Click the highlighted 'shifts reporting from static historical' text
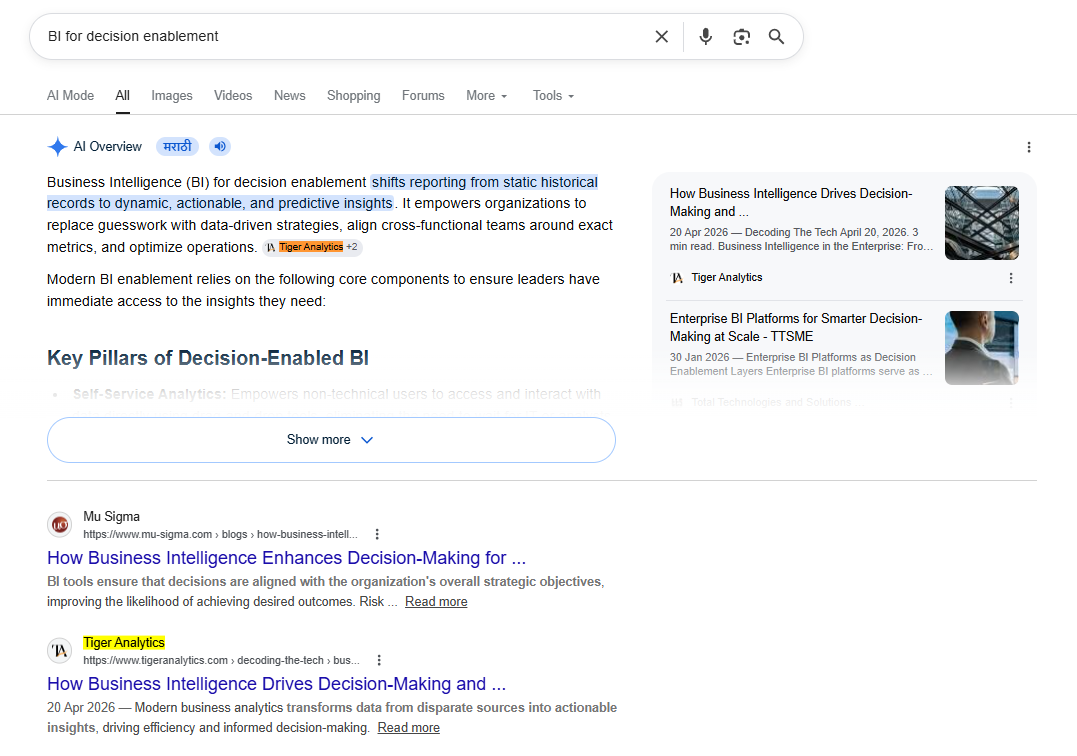Image resolution: width=1077 pixels, height=756 pixels. 485,182
